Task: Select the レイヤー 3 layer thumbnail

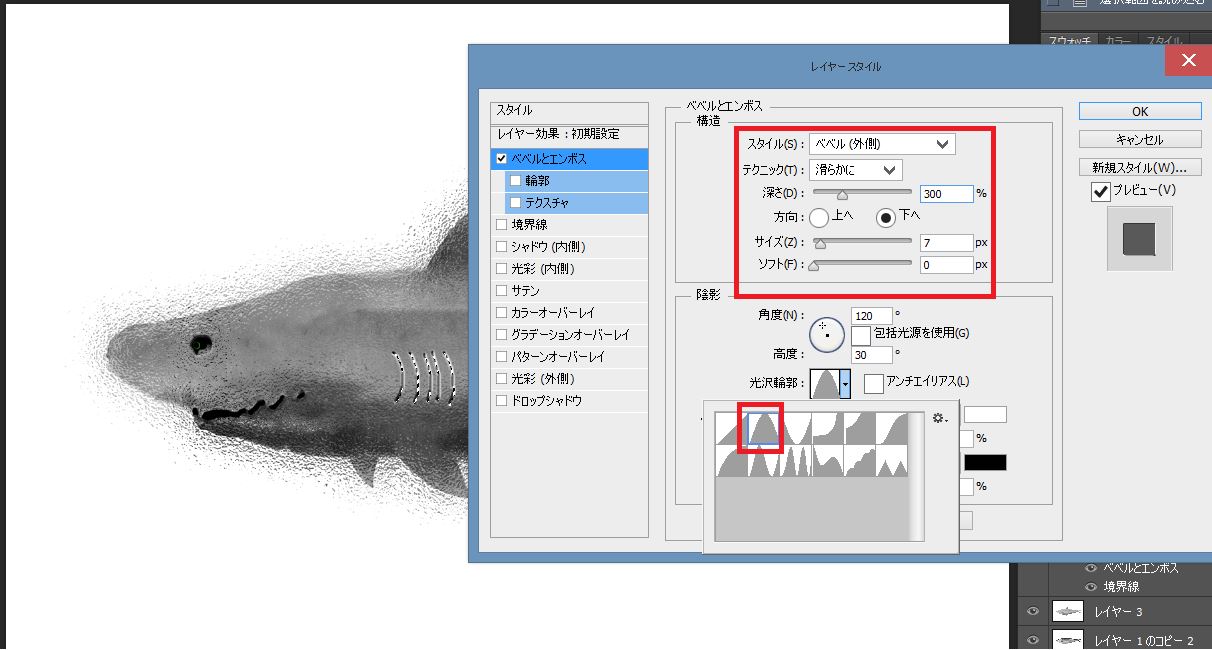Action: pos(1068,612)
